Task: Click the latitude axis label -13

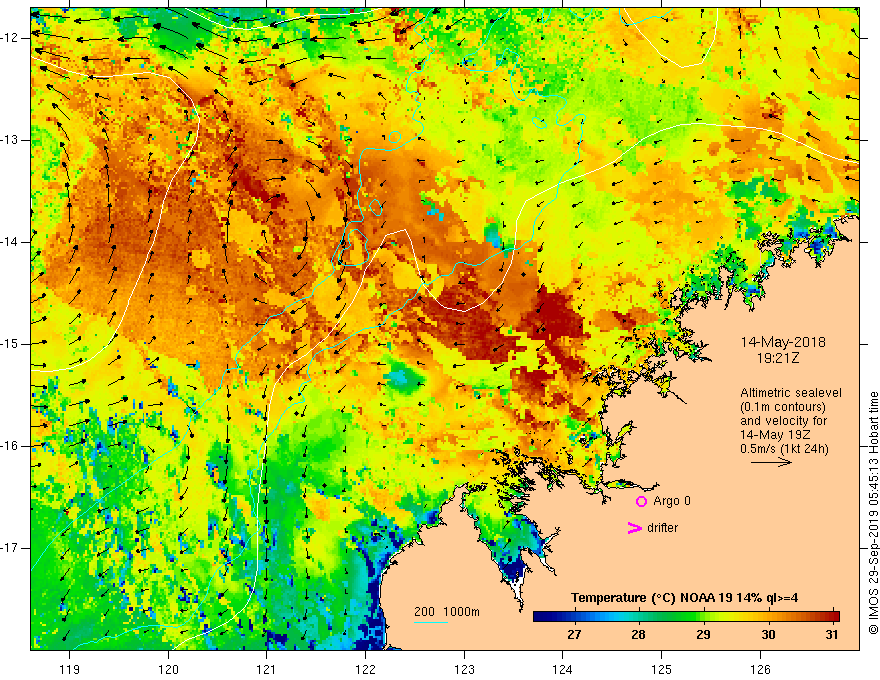Action: click(10, 140)
